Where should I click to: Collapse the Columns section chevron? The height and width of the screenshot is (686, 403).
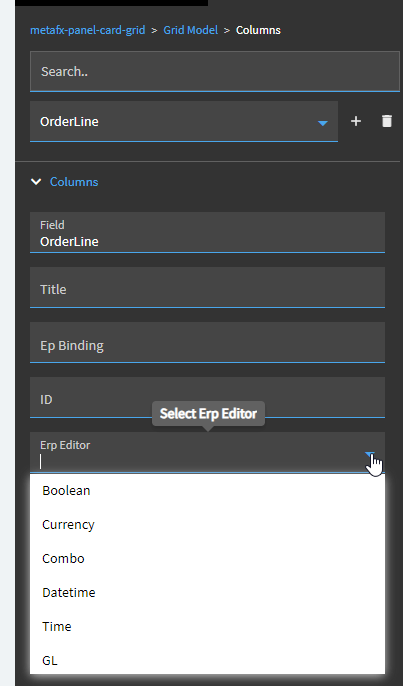36,182
